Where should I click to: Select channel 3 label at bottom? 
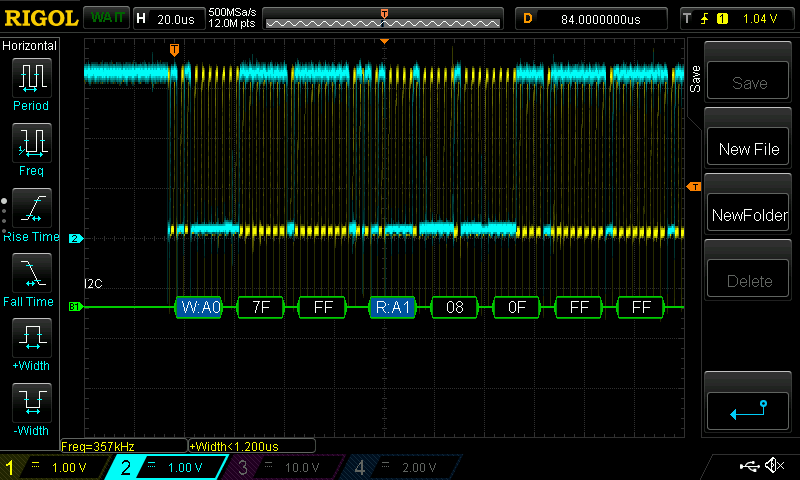pyautogui.click(x=243, y=467)
